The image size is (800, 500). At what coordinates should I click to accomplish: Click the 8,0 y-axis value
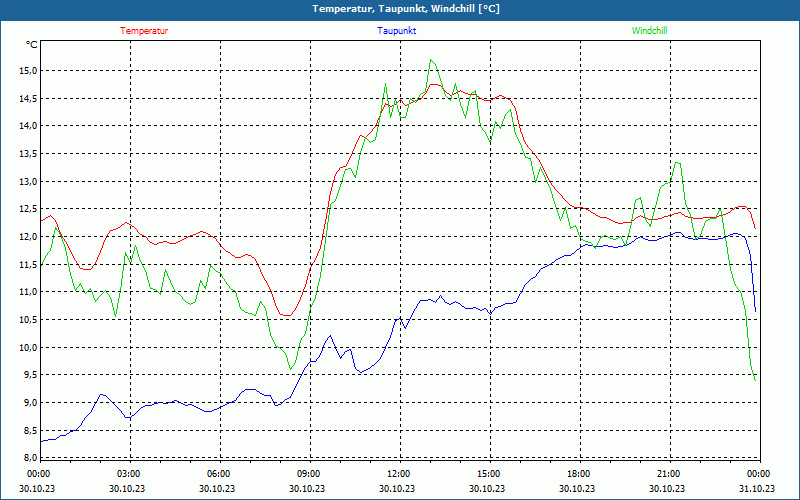[30, 457]
